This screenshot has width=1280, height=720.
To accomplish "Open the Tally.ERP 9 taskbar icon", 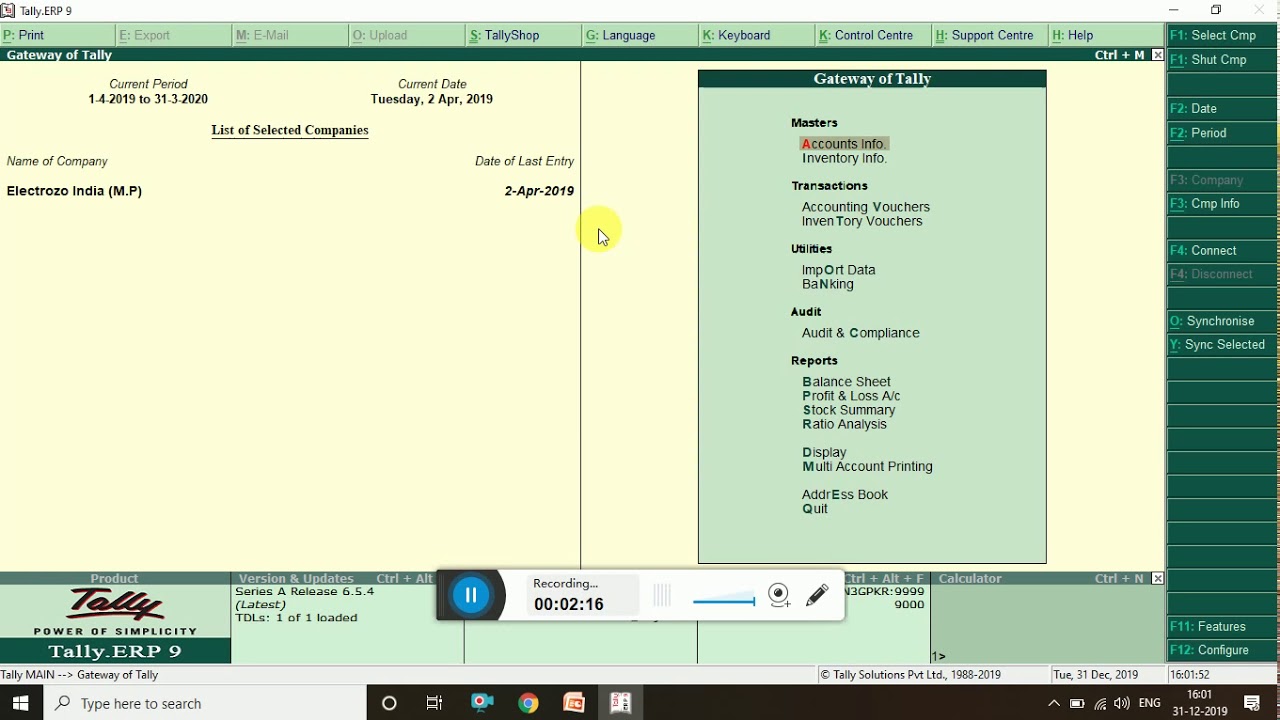I will click(x=621, y=703).
